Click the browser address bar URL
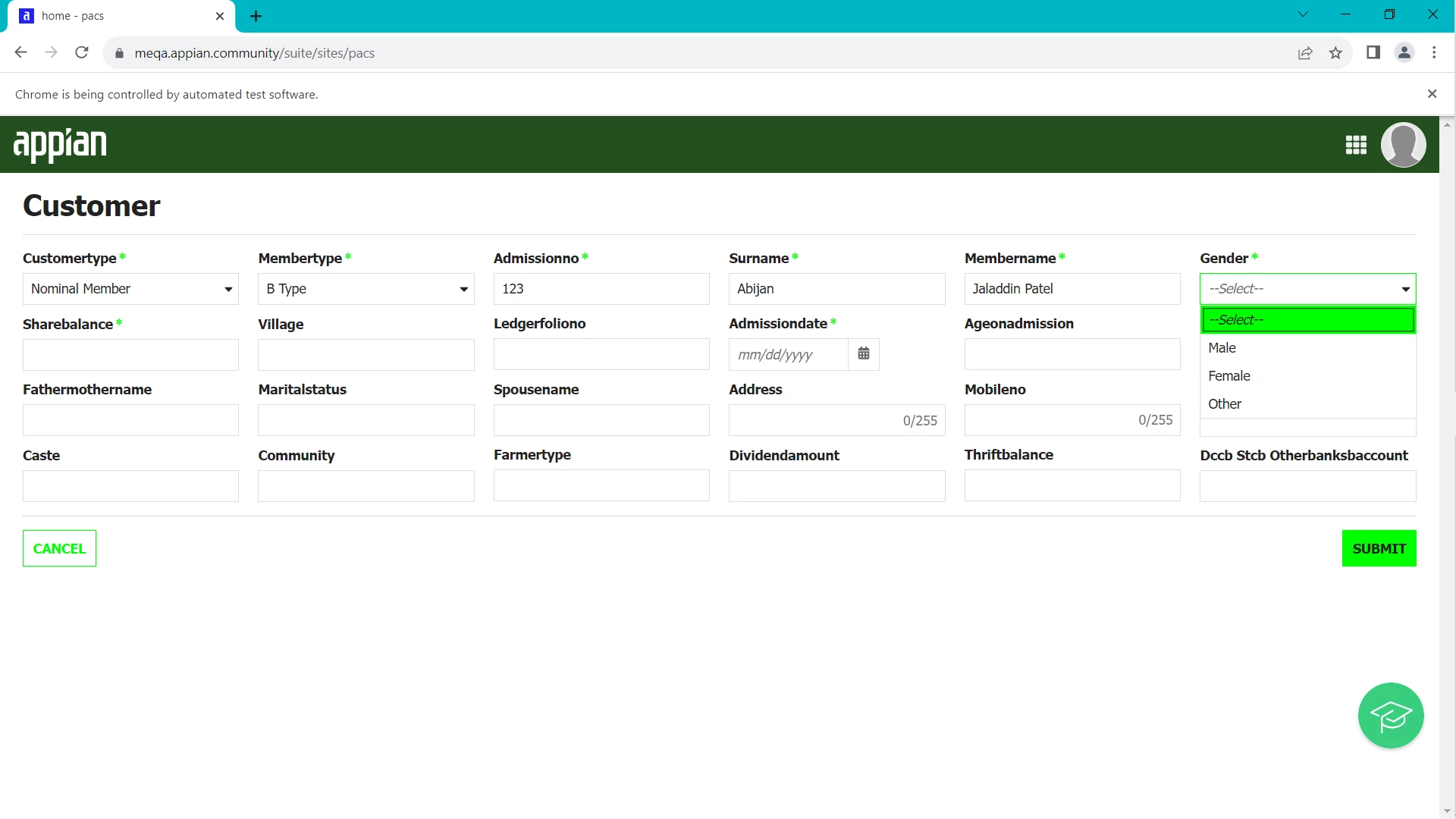The width and height of the screenshot is (1456, 819). pyautogui.click(x=254, y=53)
